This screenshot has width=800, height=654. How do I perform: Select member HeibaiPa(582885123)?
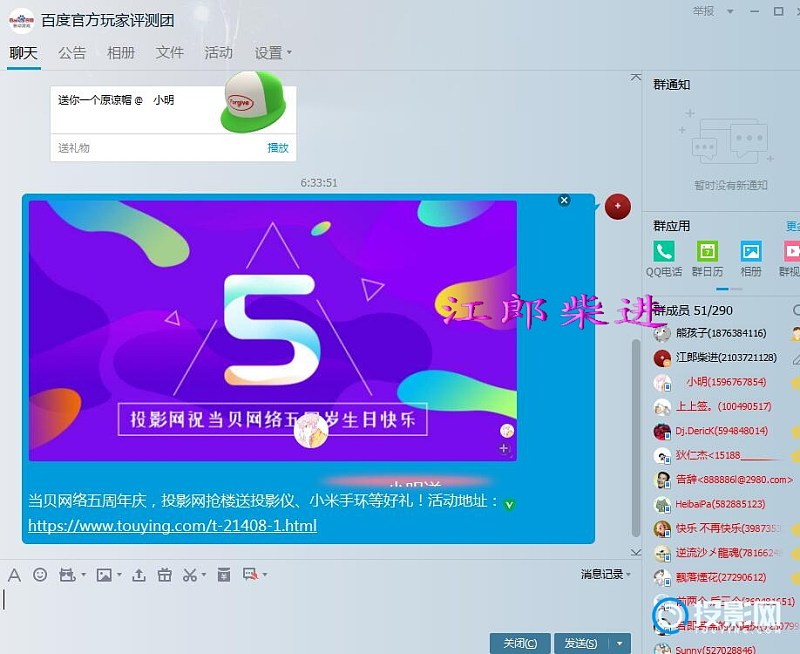(x=721, y=505)
